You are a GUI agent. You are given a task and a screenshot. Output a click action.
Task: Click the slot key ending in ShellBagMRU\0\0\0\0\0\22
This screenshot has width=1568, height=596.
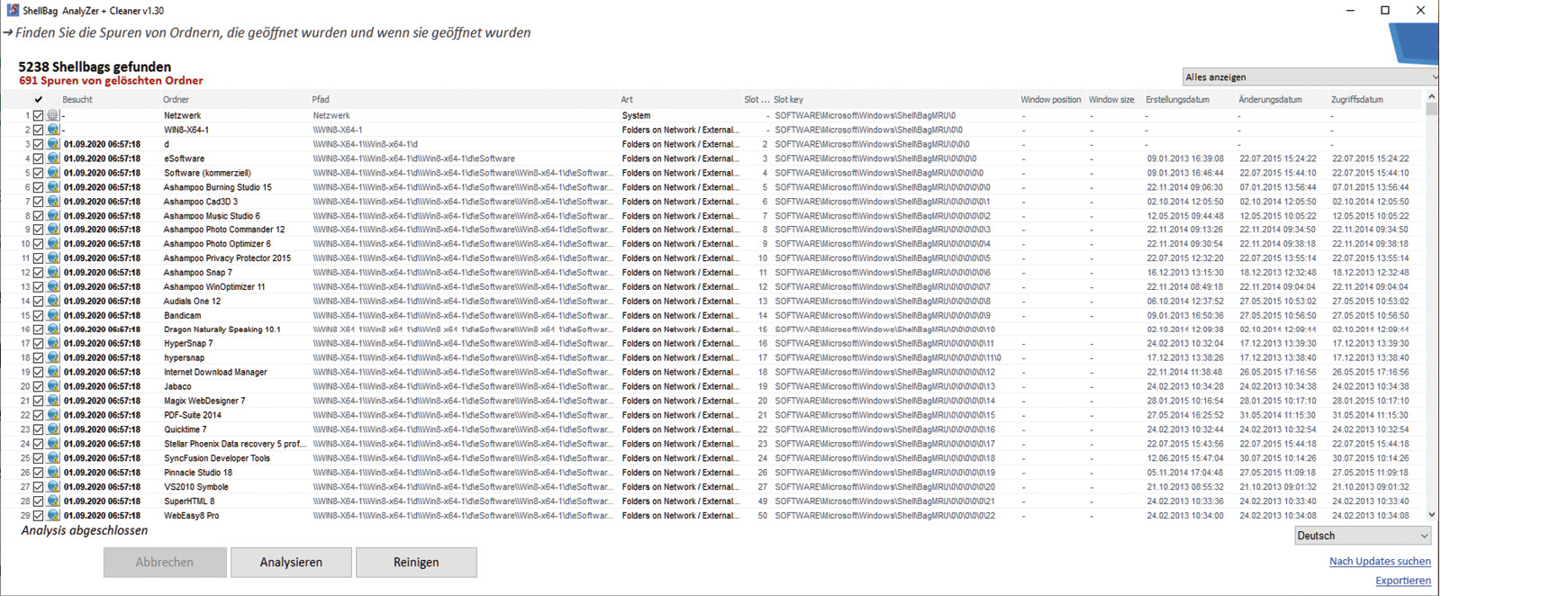point(884,516)
